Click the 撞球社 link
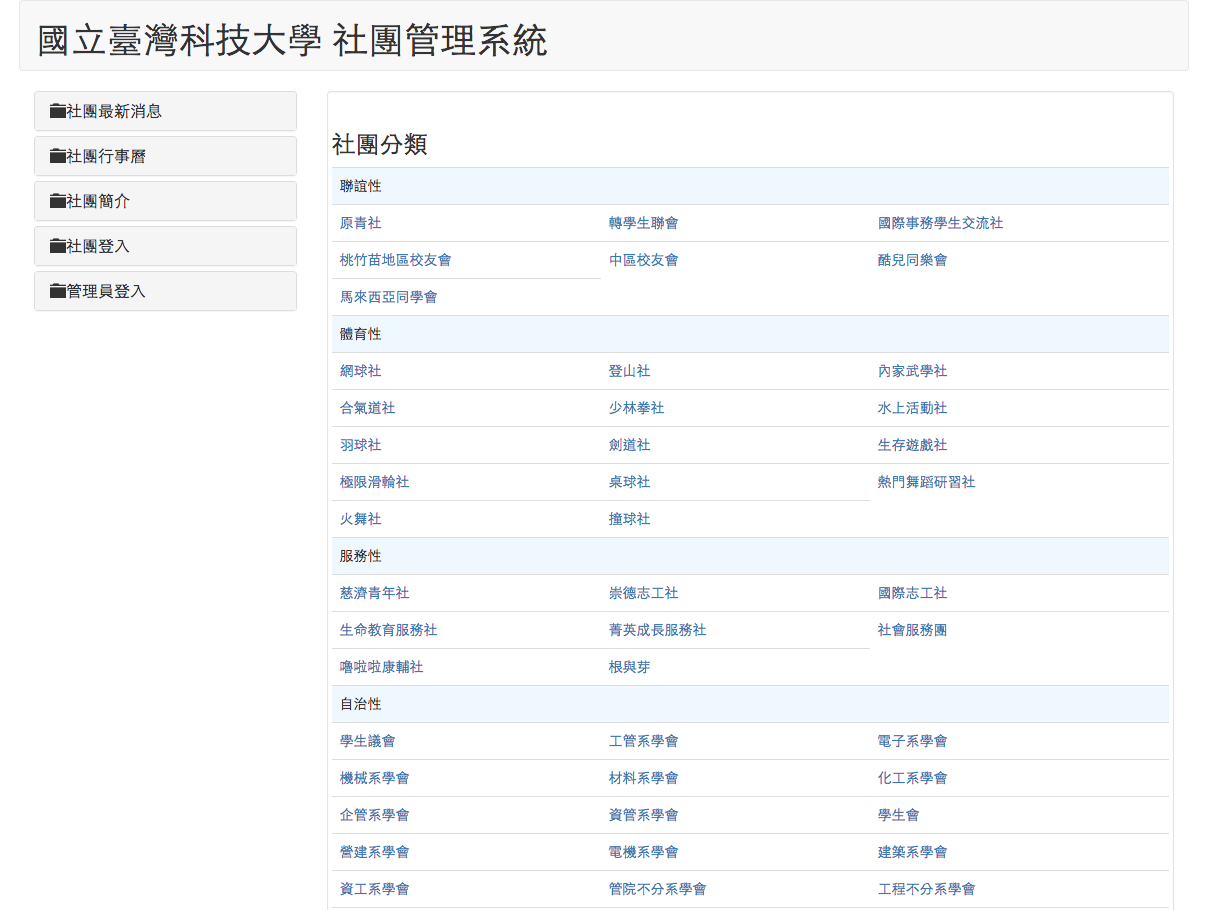Screen dimensions: 1227x910 (x=629, y=519)
